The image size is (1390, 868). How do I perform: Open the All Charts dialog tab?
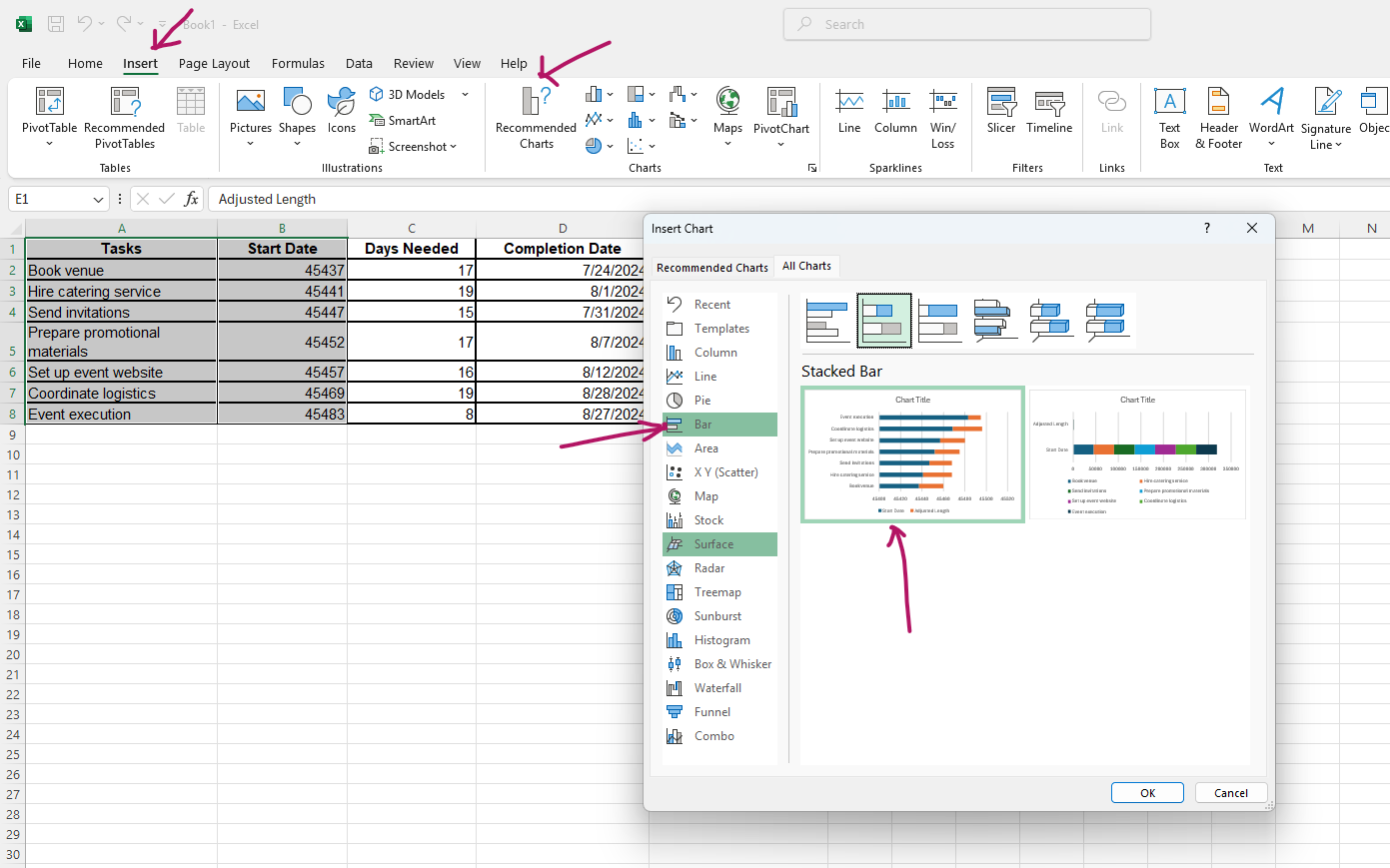click(x=806, y=266)
